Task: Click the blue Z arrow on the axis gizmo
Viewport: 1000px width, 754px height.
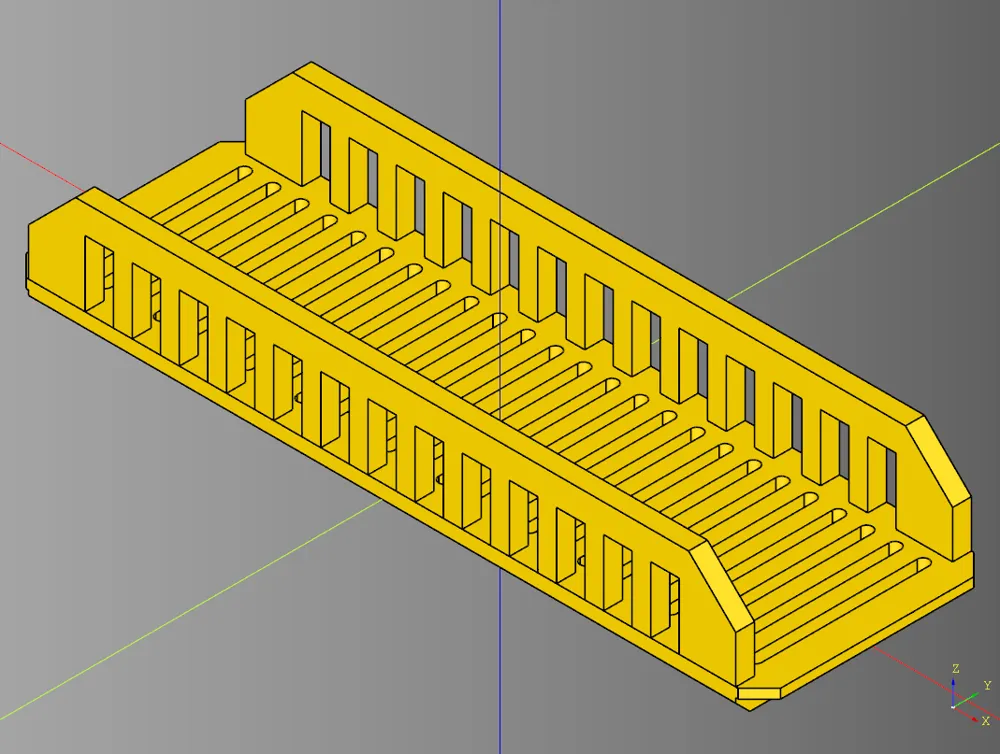Action: 953,684
